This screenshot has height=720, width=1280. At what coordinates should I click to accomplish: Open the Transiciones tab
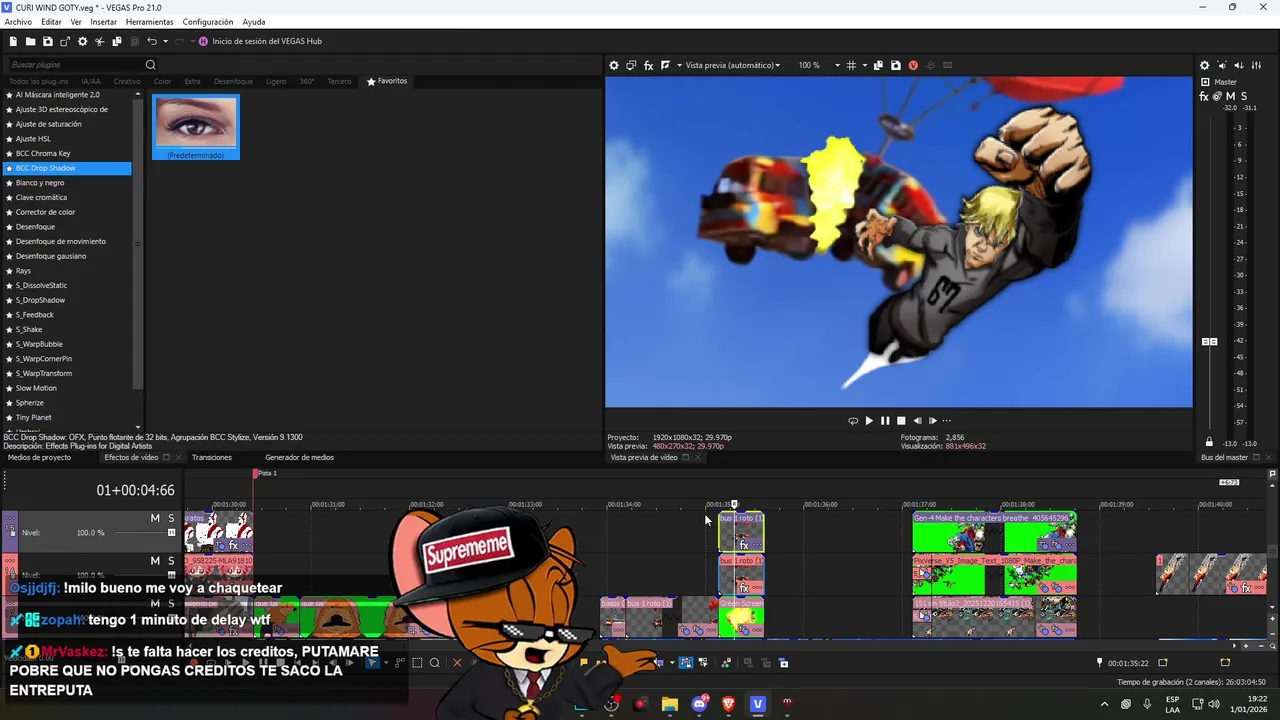[211, 457]
